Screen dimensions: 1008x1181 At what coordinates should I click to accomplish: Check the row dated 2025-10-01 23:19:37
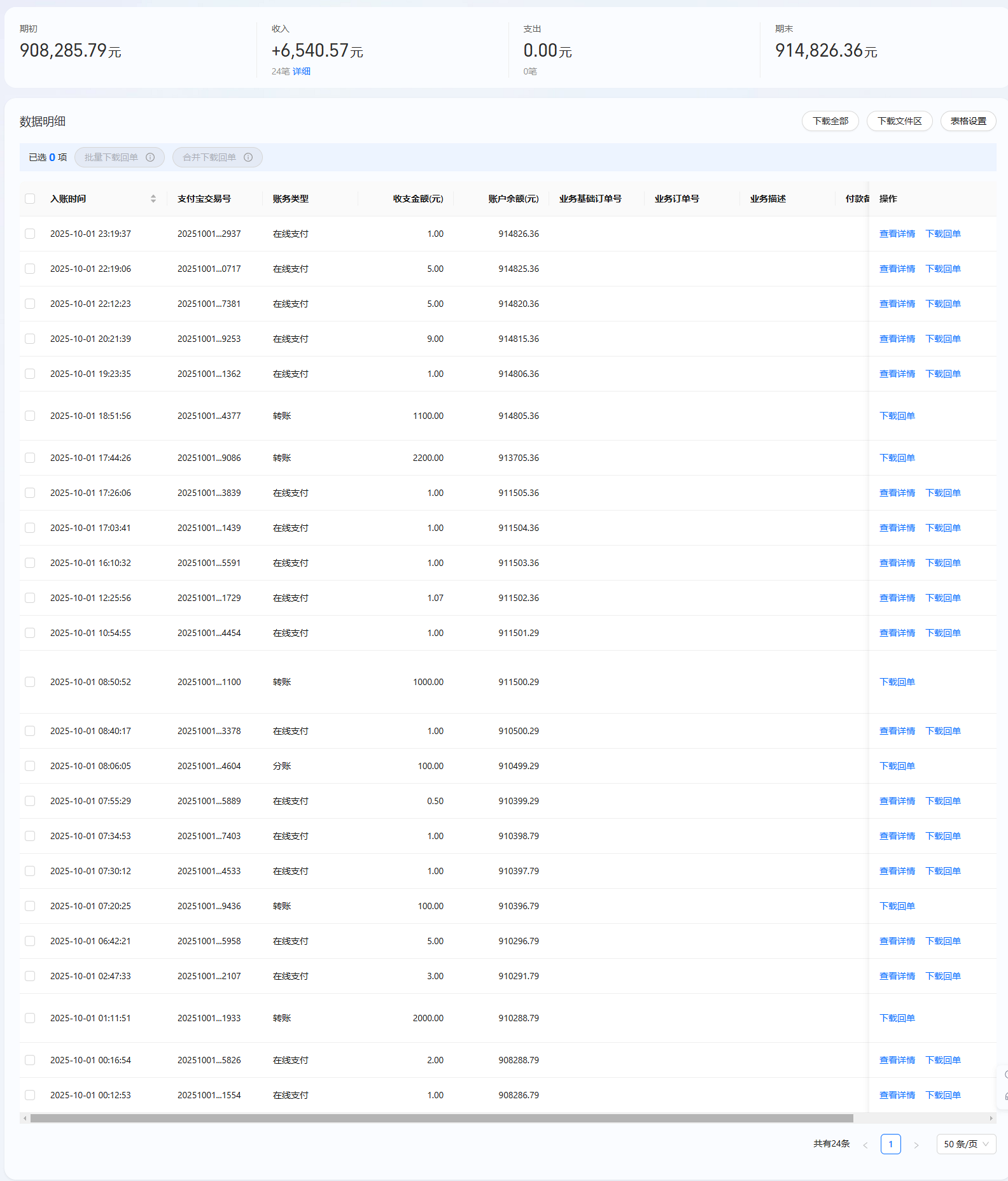(x=30, y=234)
